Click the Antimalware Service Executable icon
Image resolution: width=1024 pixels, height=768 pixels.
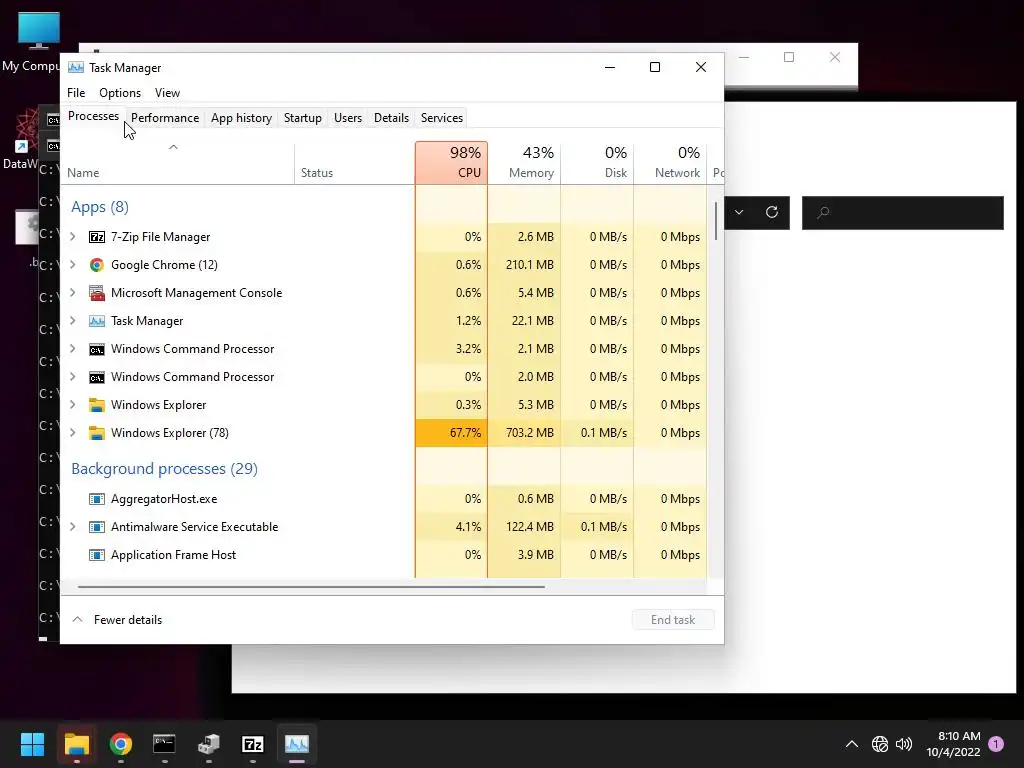[97, 527]
